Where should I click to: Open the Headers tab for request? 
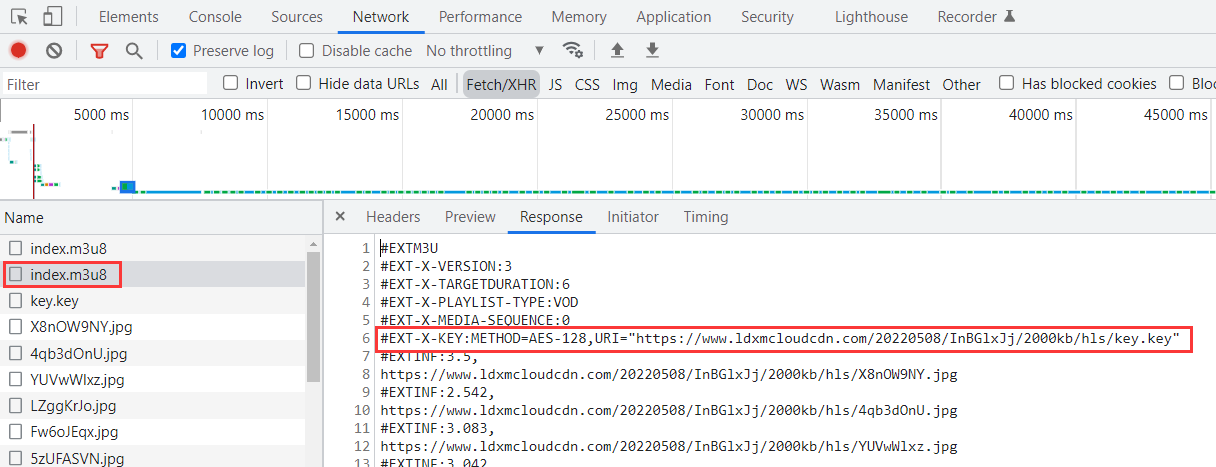click(x=392, y=217)
